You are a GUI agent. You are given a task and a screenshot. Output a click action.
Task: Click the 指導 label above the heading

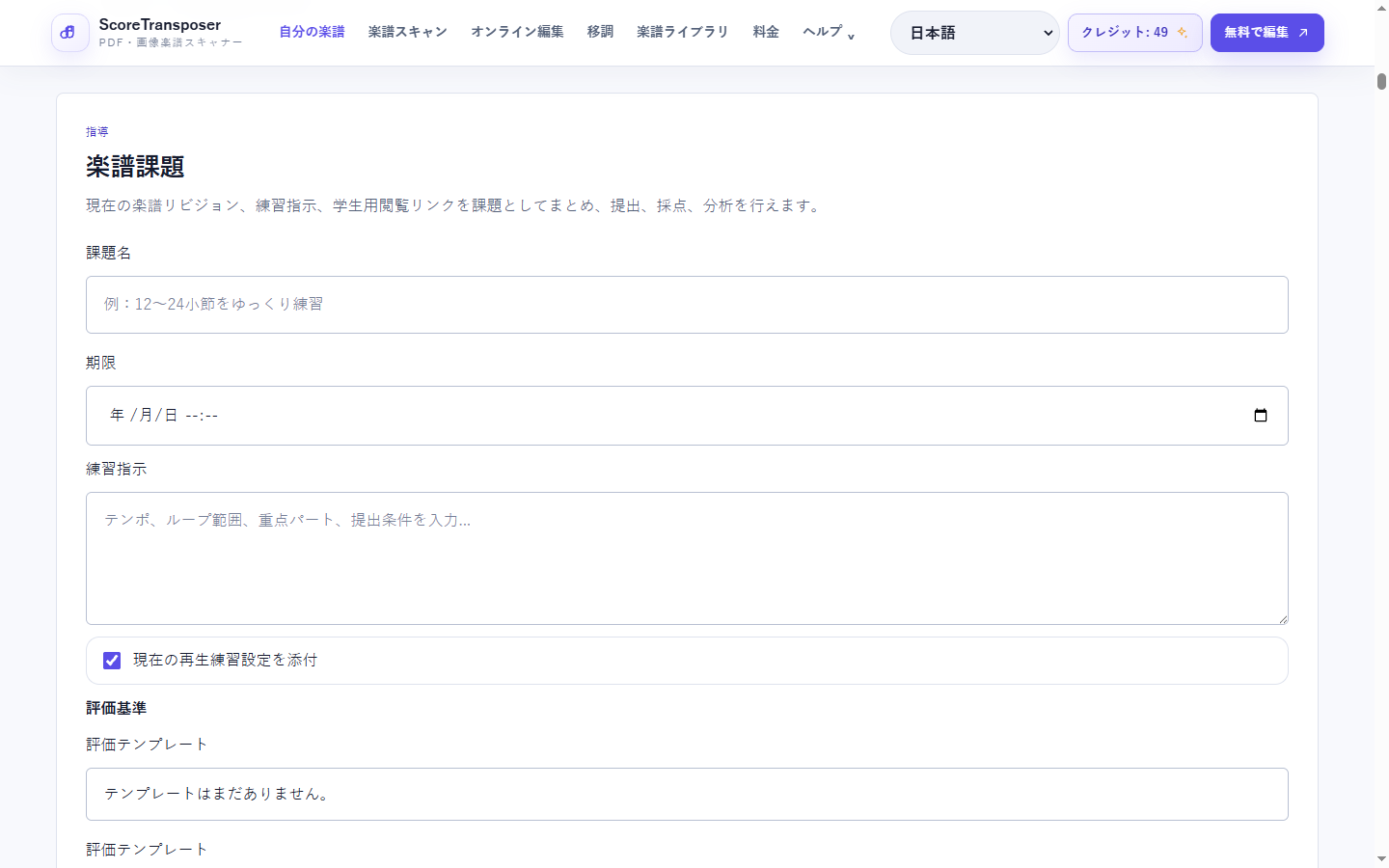click(96, 132)
